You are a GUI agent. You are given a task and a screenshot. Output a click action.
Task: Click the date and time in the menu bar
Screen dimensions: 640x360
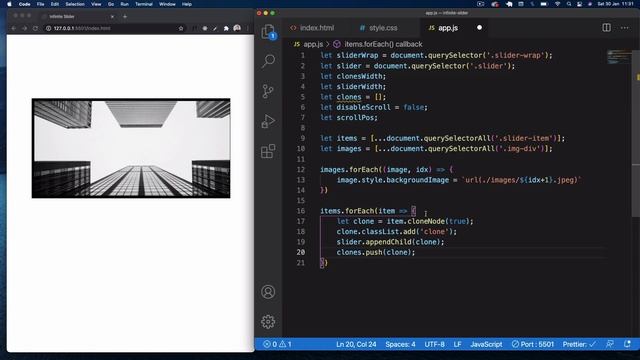tap(616, 4)
